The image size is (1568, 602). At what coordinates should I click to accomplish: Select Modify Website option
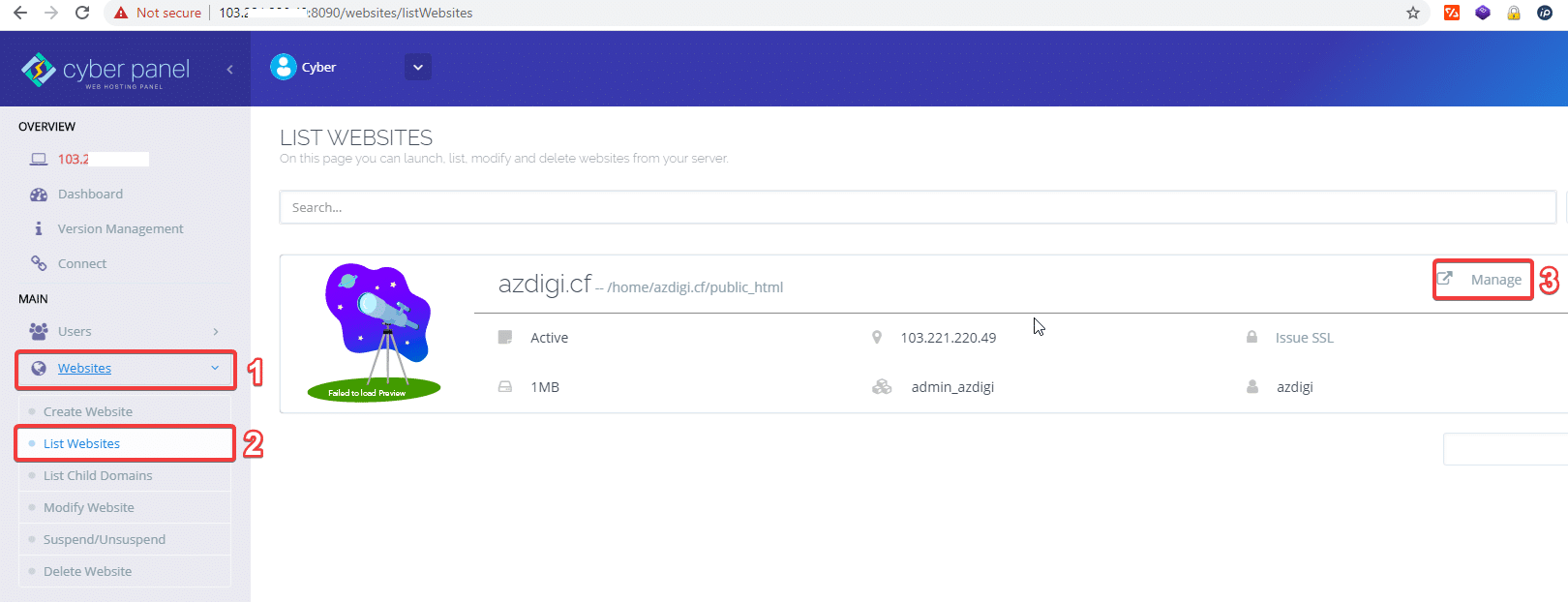point(89,507)
